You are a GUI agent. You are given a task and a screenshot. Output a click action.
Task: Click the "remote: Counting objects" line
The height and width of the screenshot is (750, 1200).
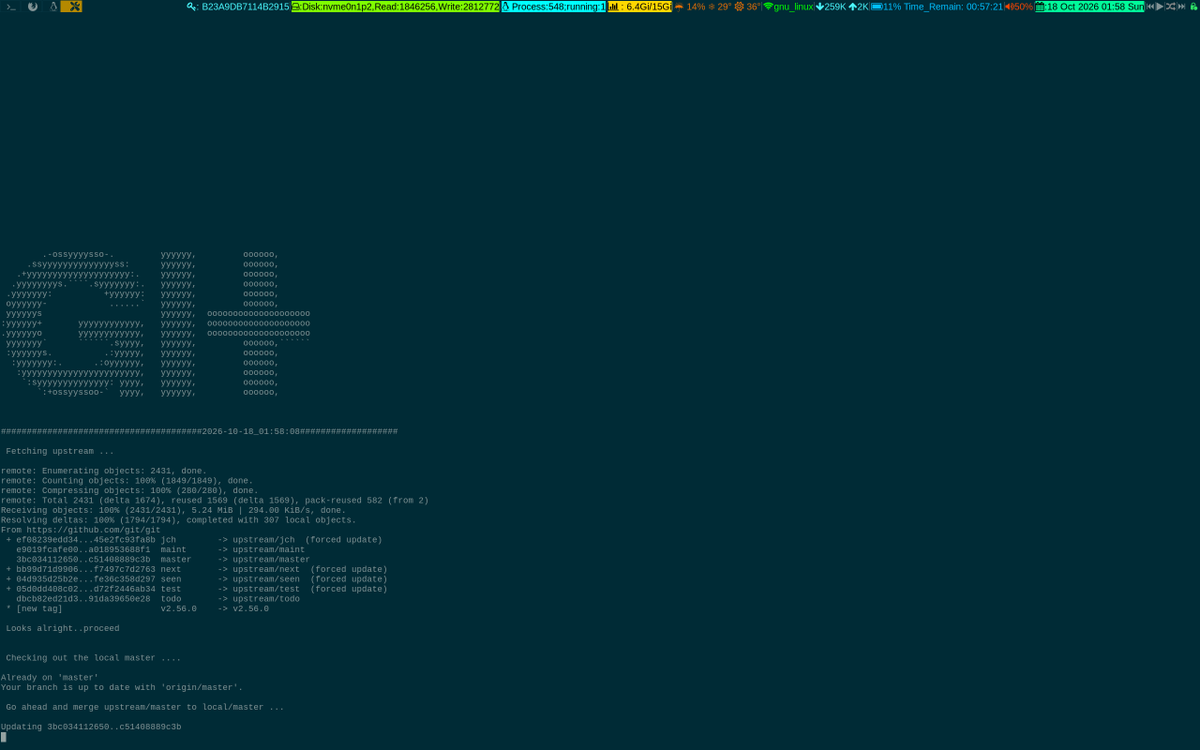127,481
